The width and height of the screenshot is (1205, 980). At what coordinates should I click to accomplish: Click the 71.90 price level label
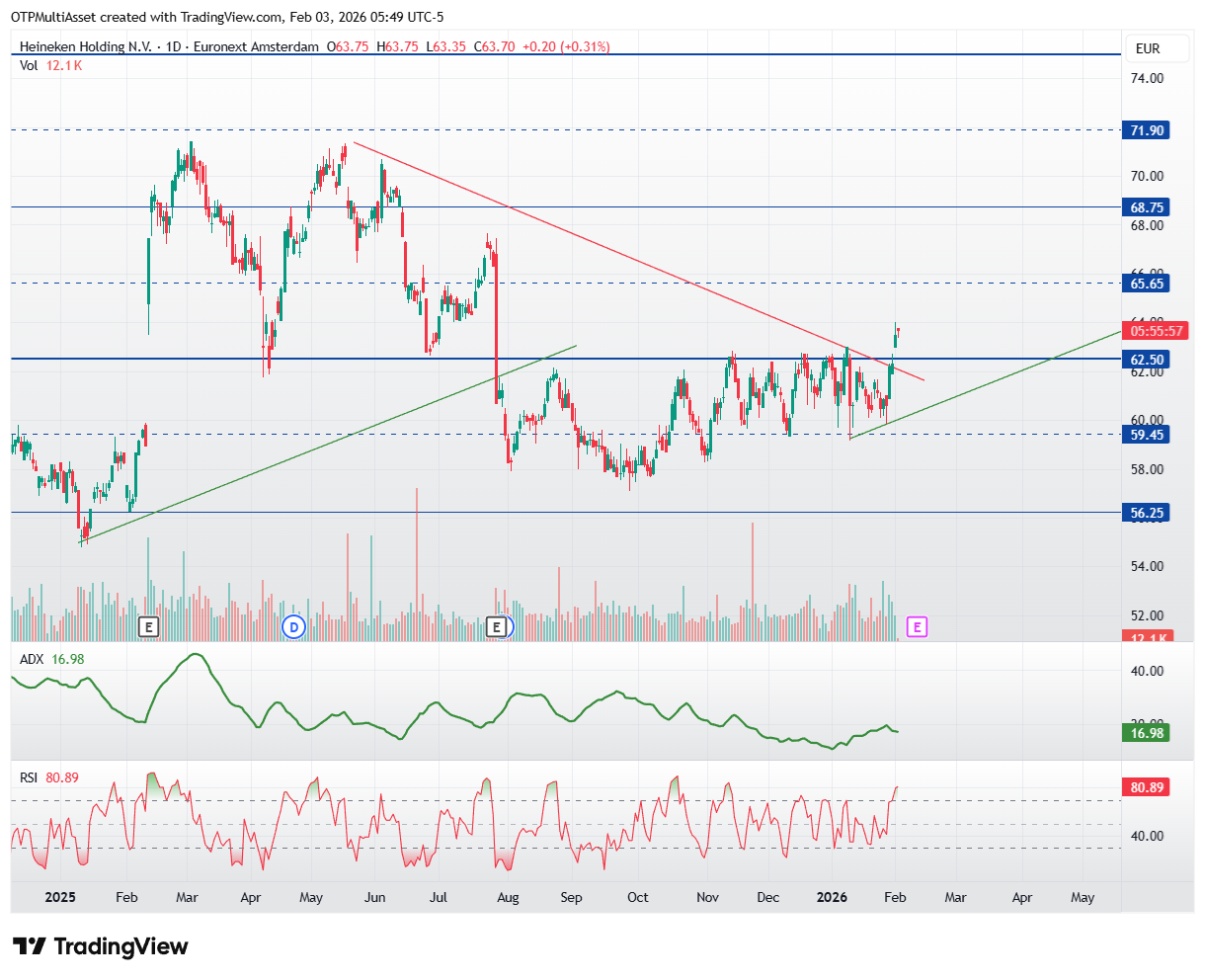tap(1147, 130)
